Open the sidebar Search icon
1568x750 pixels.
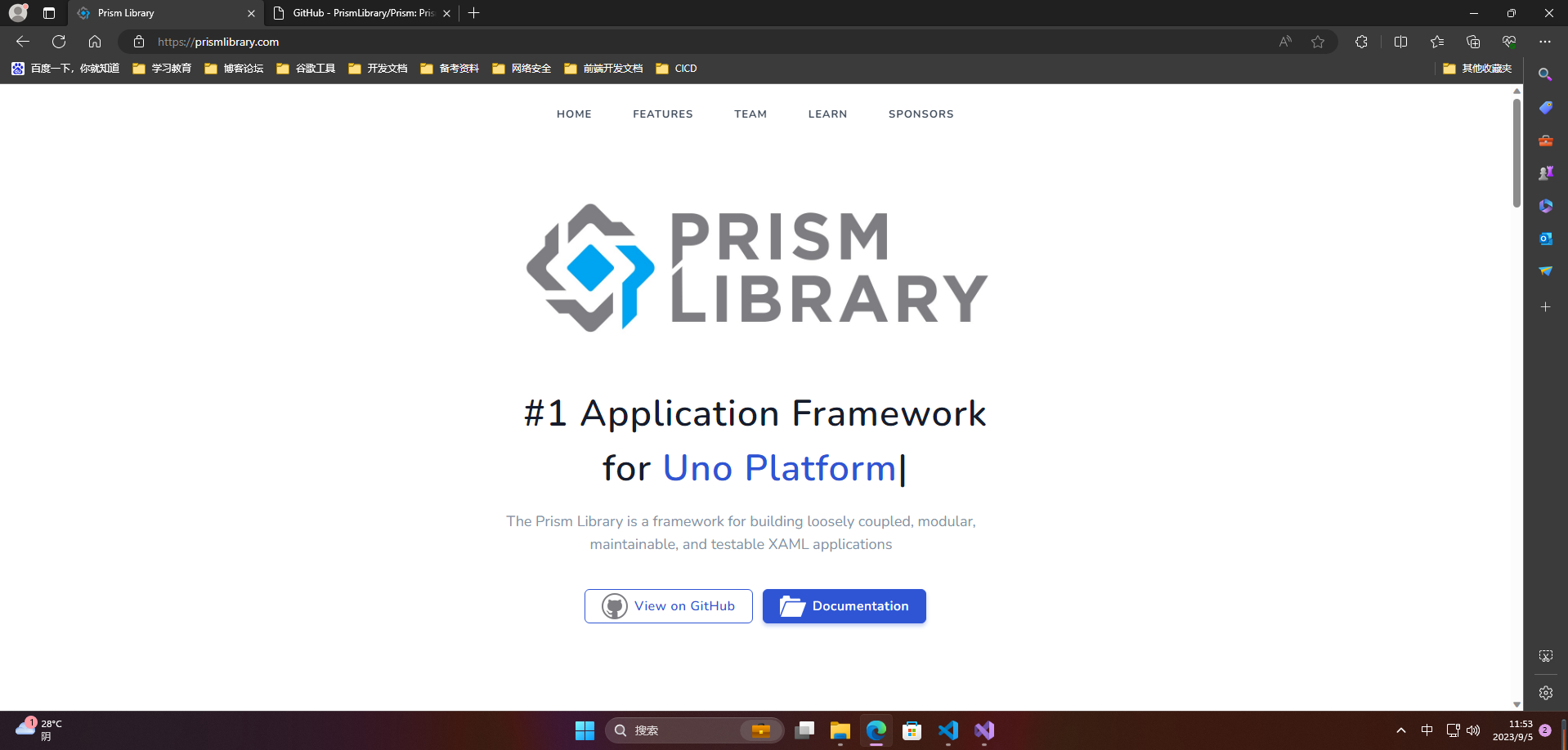(1545, 74)
